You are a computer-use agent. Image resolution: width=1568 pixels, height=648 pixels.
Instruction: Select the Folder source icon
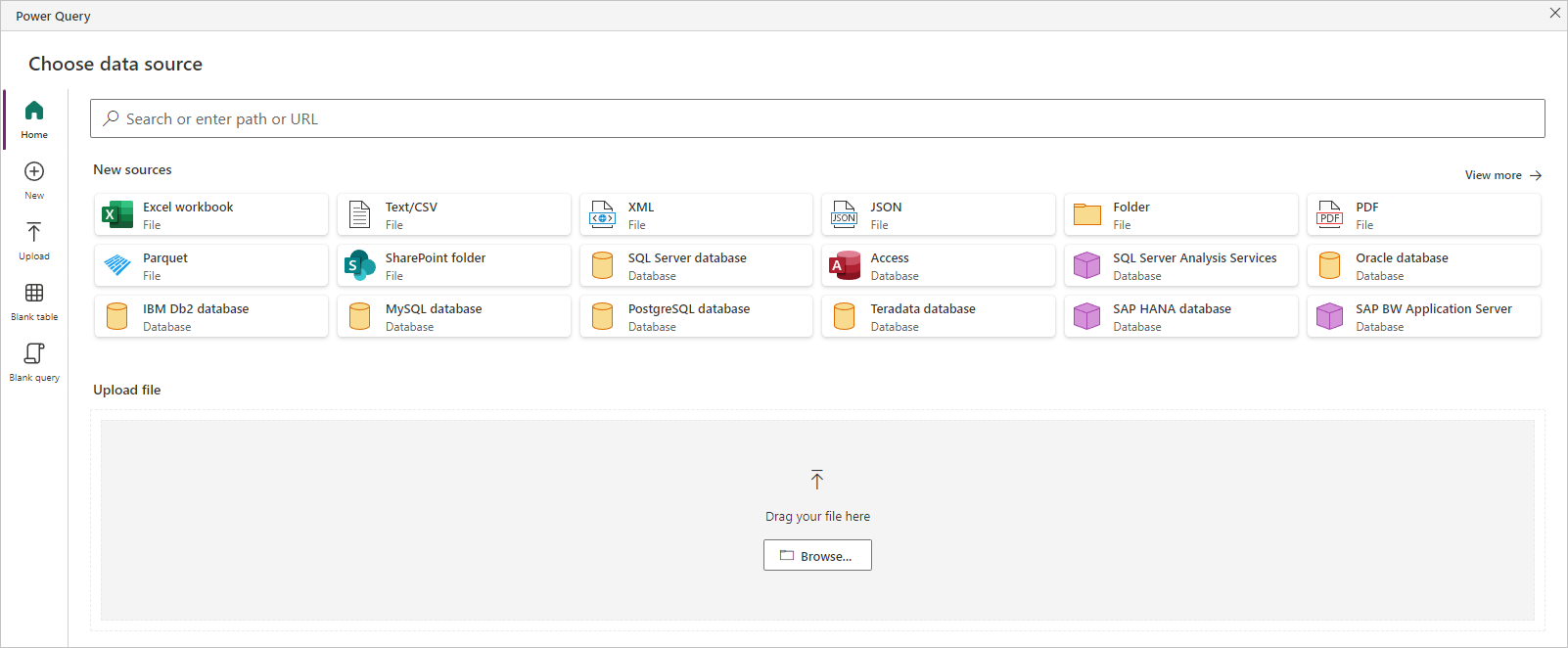click(1087, 214)
